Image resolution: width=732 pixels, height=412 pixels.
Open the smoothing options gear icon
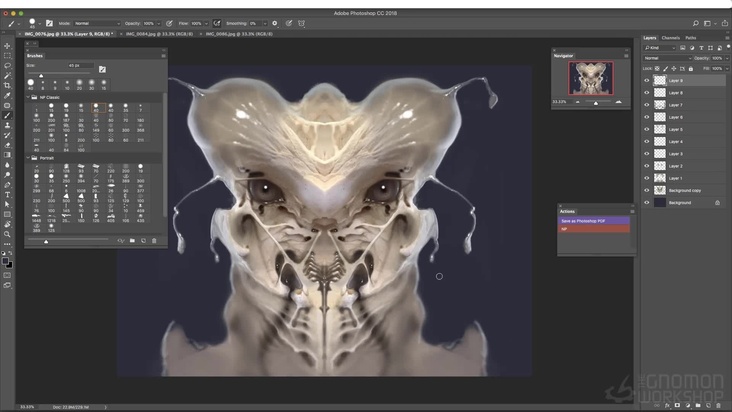point(275,22)
